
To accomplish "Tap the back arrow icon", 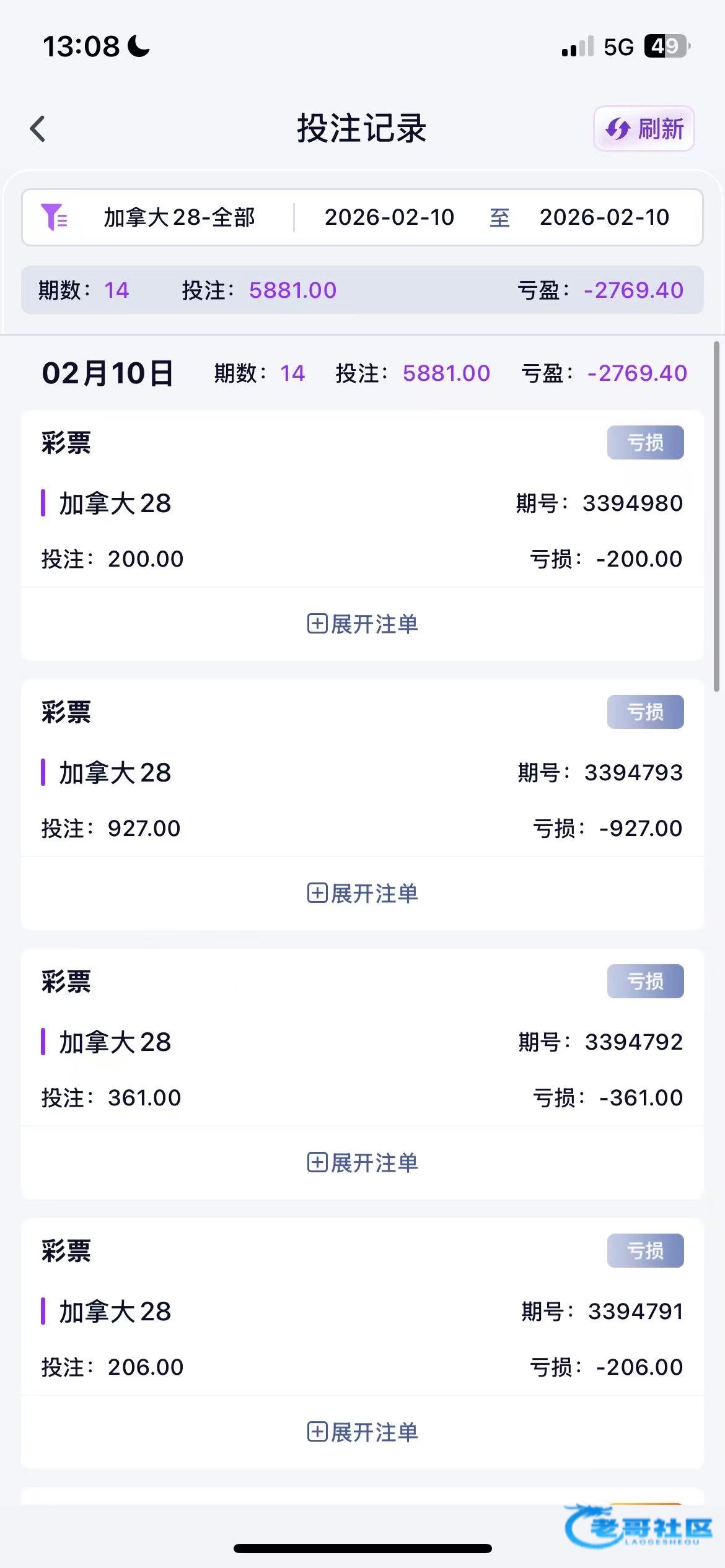I will pos(38,129).
